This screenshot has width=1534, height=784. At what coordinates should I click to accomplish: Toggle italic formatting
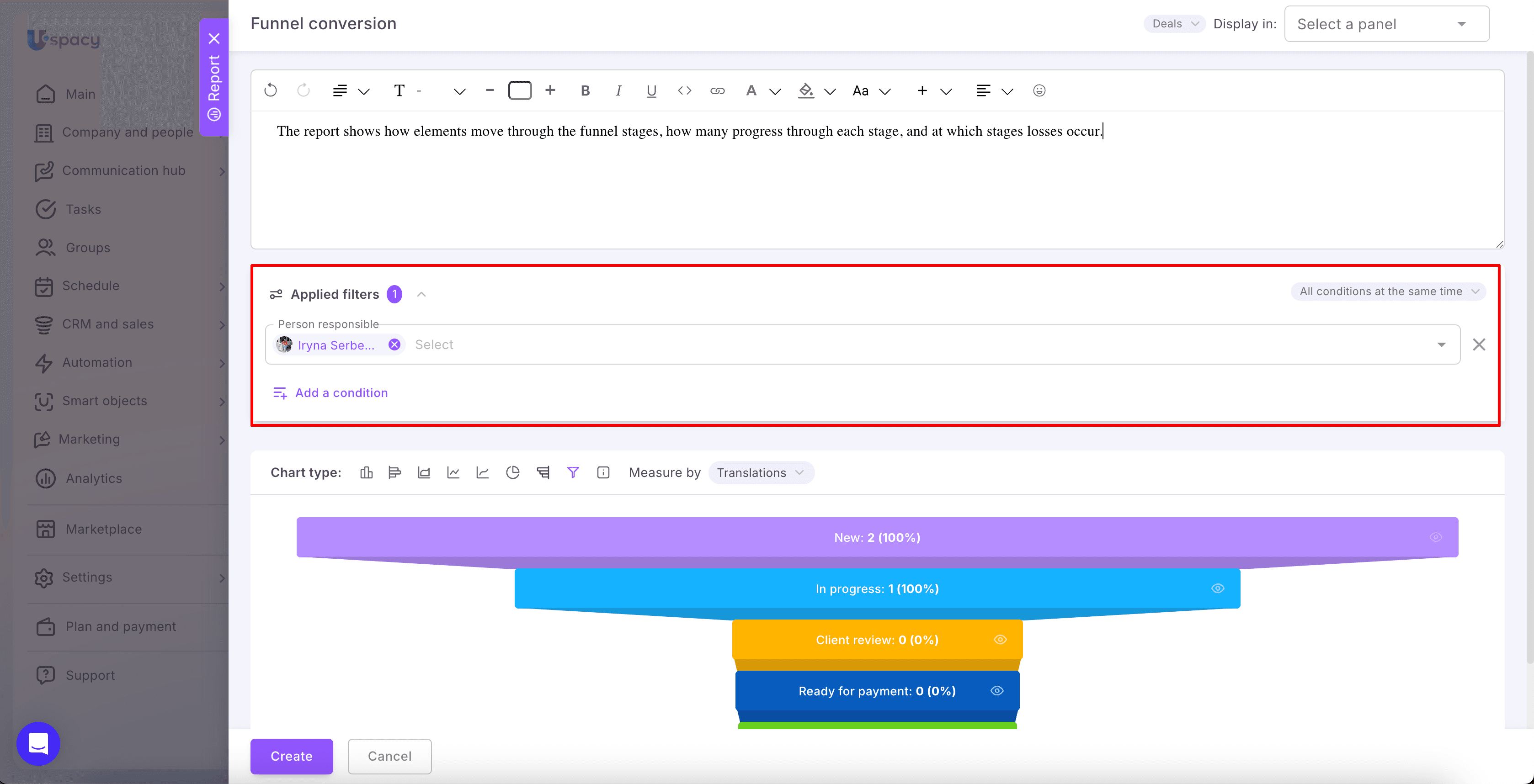(618, 90)
